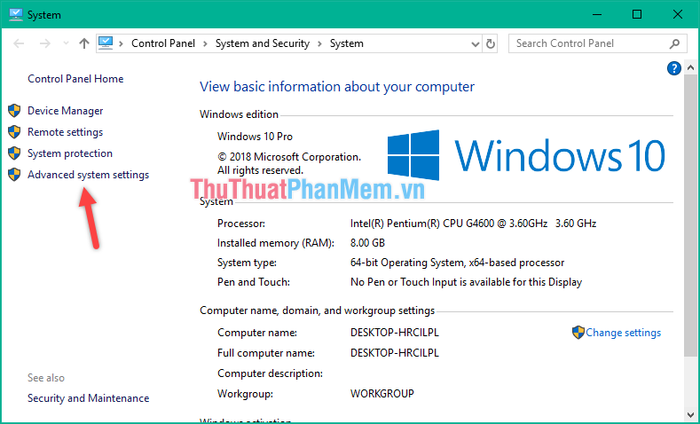Go up one level with Up arrow

pyautogui.click(x=84, y=44)
